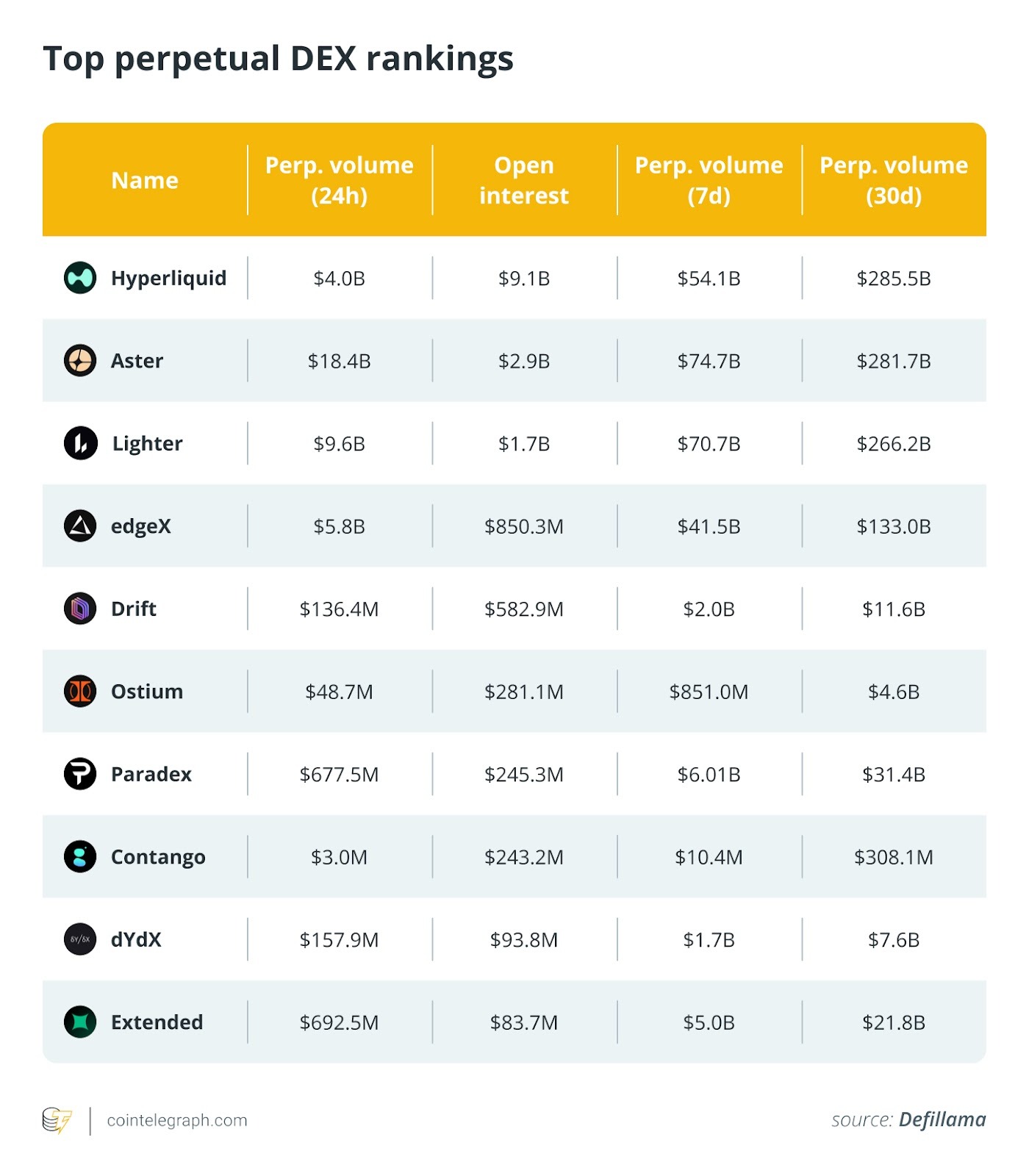Select the Perp. volume (30d) column header
This screenshot has width=1029, height=1176.
click(x=894, y=180)
